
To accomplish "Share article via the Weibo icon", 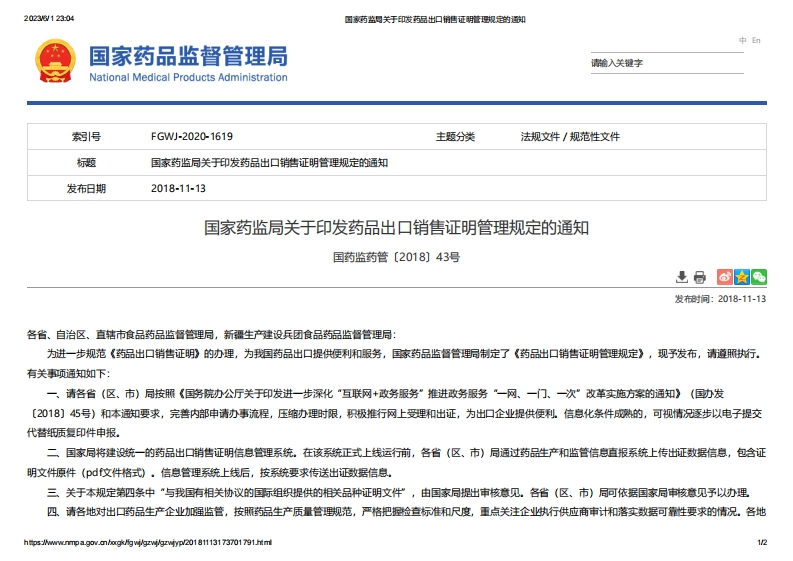I will [x=724, y=277].
